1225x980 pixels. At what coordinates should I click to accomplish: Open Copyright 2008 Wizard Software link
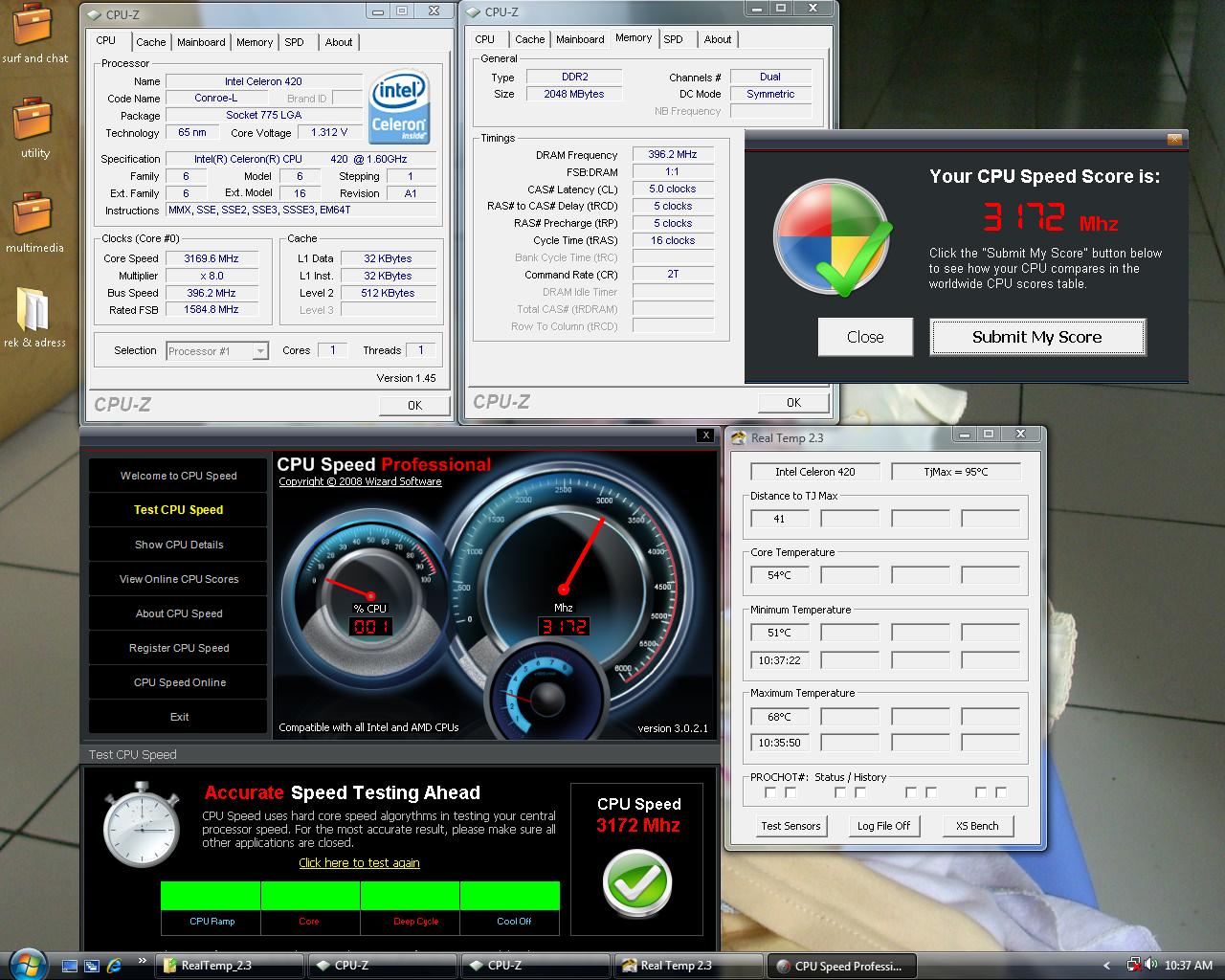tap(360, 481)
